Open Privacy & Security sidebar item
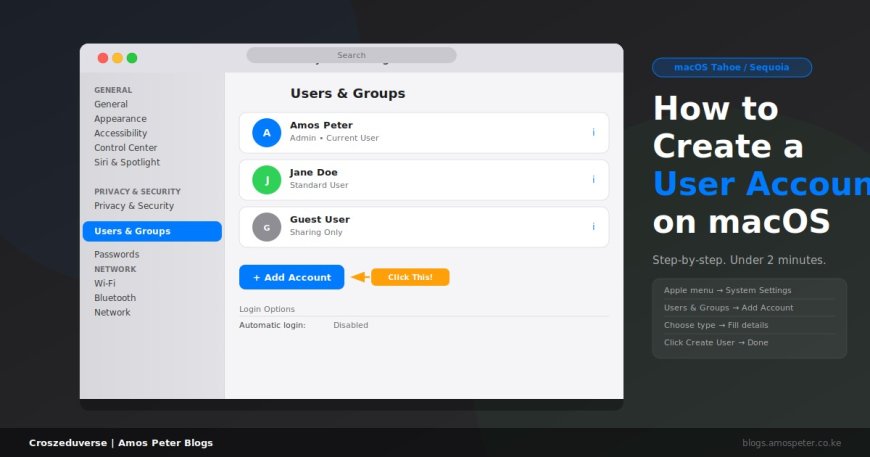The image size is (870, 457). click(x=134, y=206)
